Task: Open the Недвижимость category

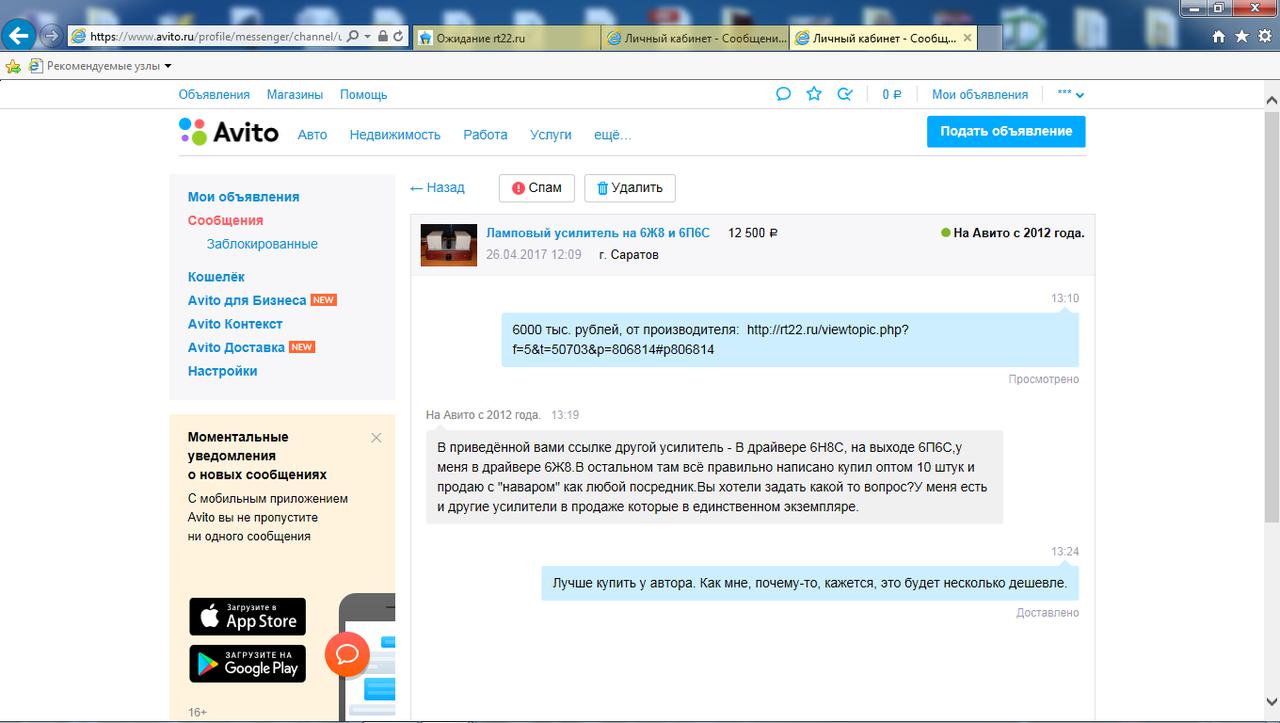Action: [x=395, y=134]
